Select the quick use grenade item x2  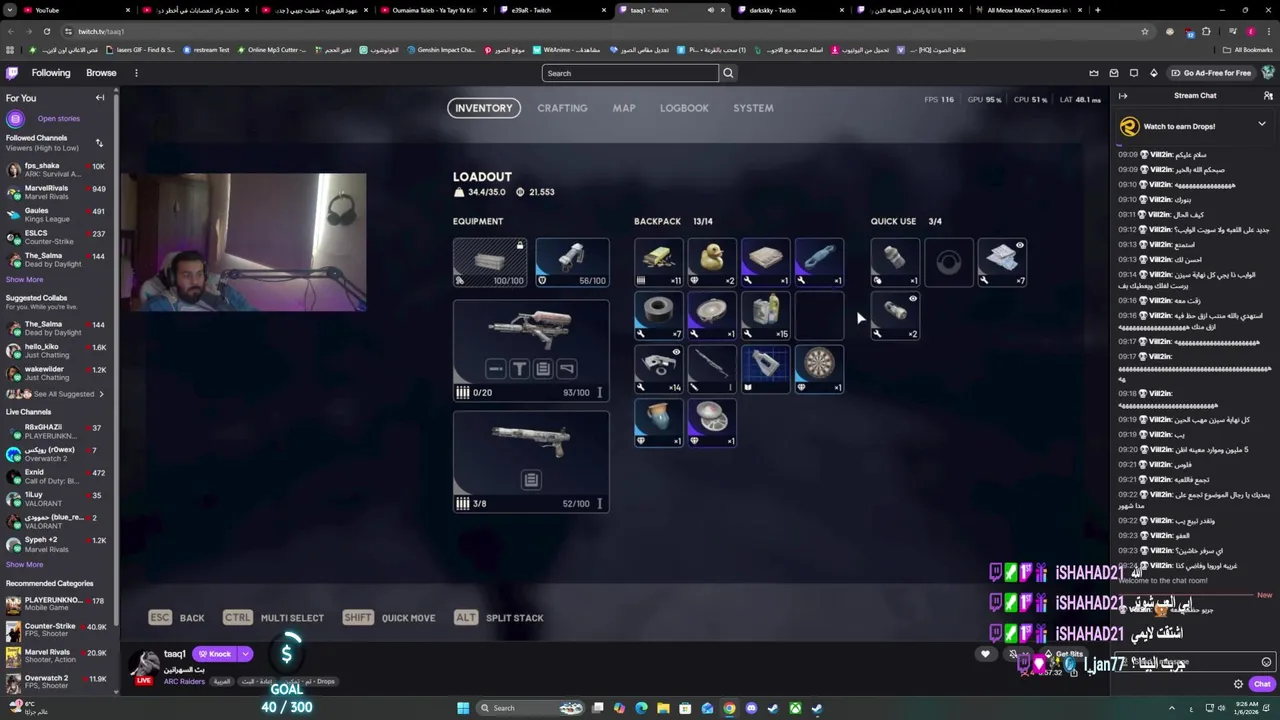[x=895, y=316]
